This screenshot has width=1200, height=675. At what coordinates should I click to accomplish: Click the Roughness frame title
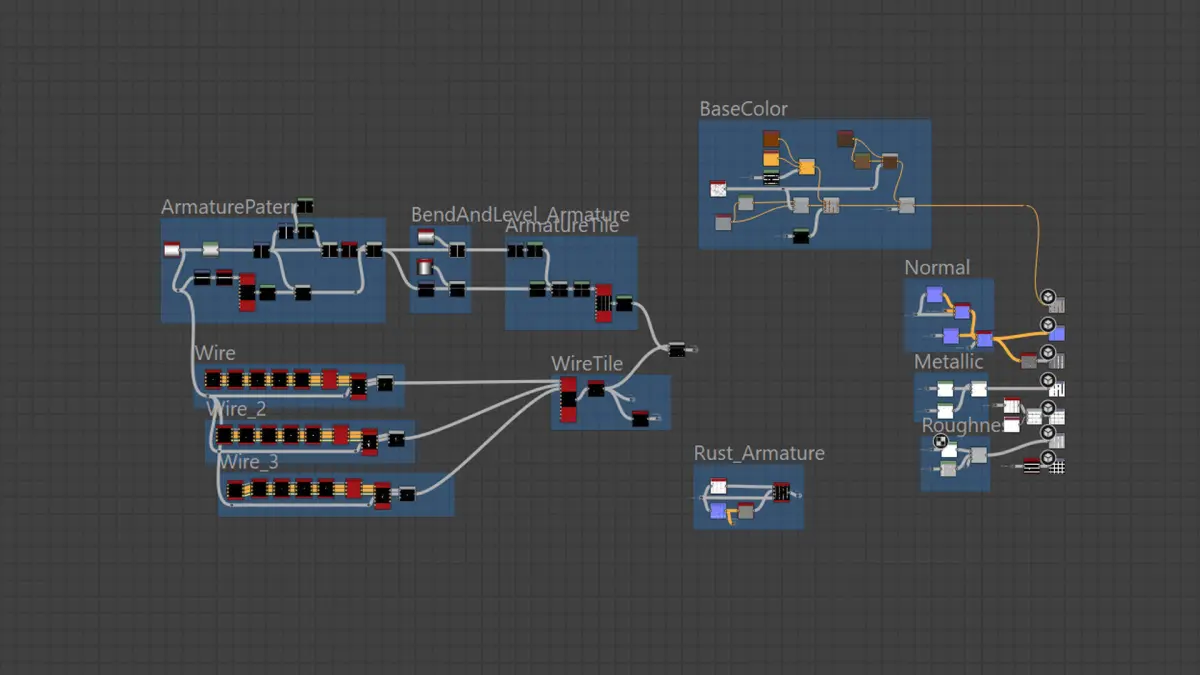(x=962, y=426)
